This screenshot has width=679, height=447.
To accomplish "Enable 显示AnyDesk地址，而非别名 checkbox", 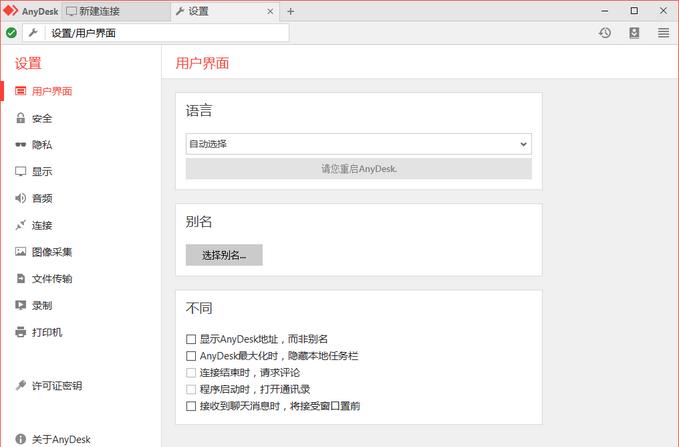I will (192, 340).
